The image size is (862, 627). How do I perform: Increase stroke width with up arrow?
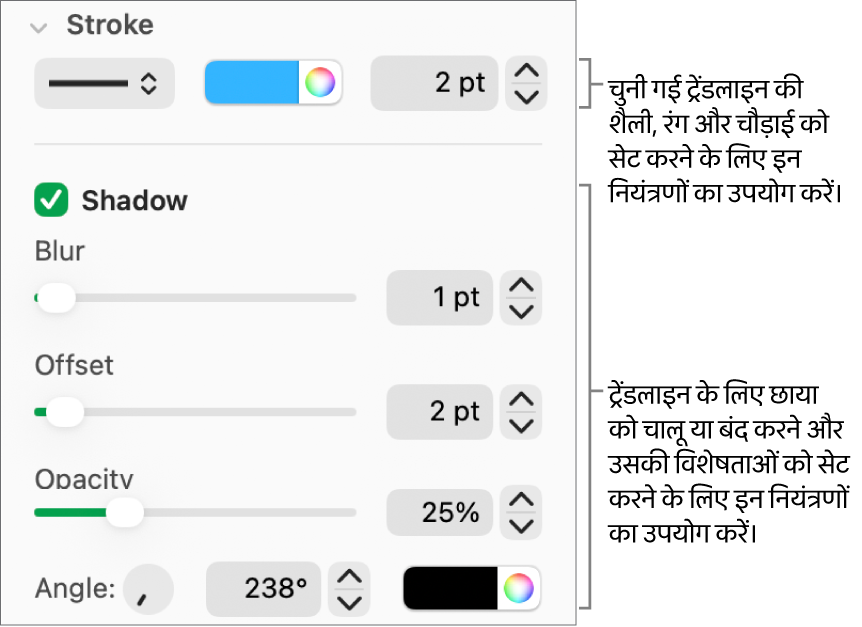527,72
